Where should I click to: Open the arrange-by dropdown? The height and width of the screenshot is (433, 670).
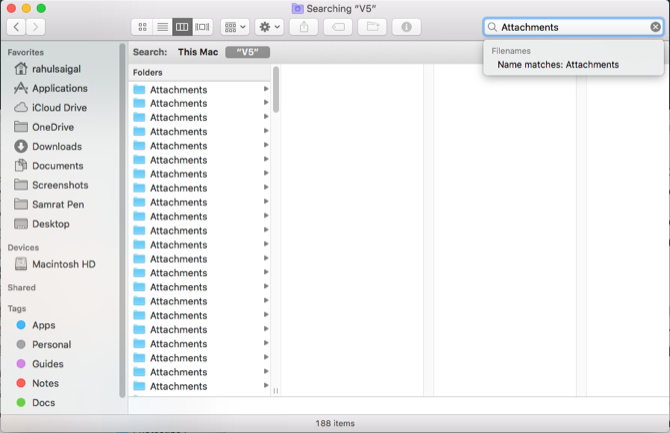tap(235, 27)
